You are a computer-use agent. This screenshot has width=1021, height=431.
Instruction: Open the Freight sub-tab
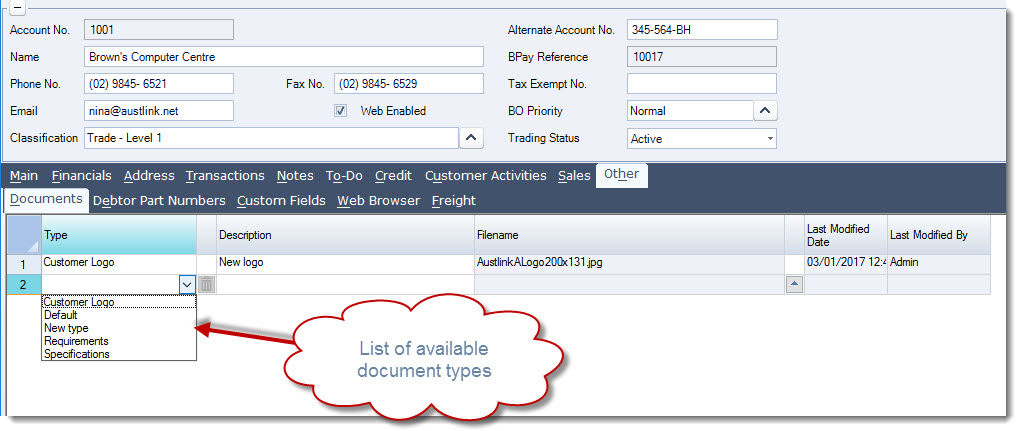[454, 201]
